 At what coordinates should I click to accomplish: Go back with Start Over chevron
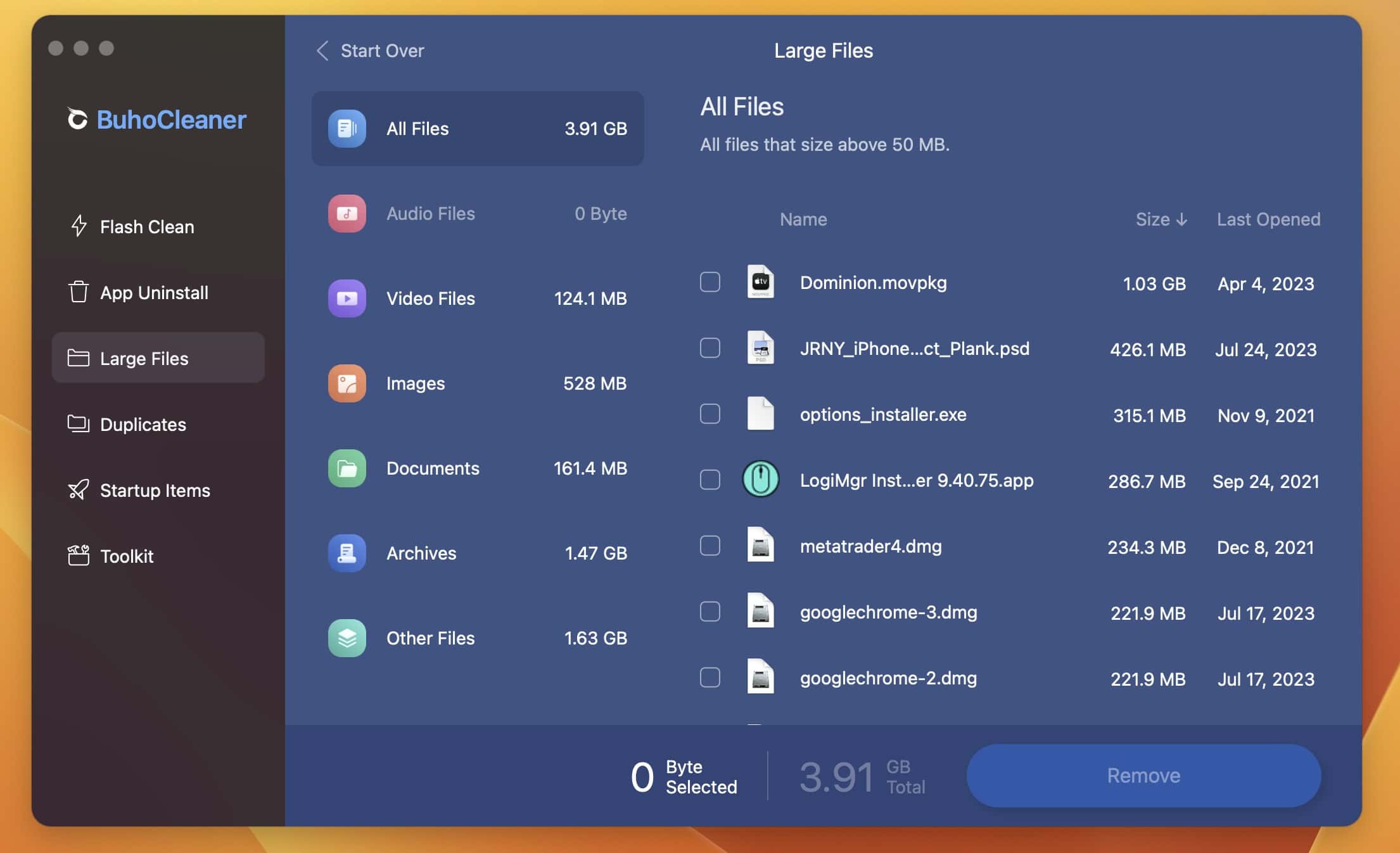tap(322, 51)
